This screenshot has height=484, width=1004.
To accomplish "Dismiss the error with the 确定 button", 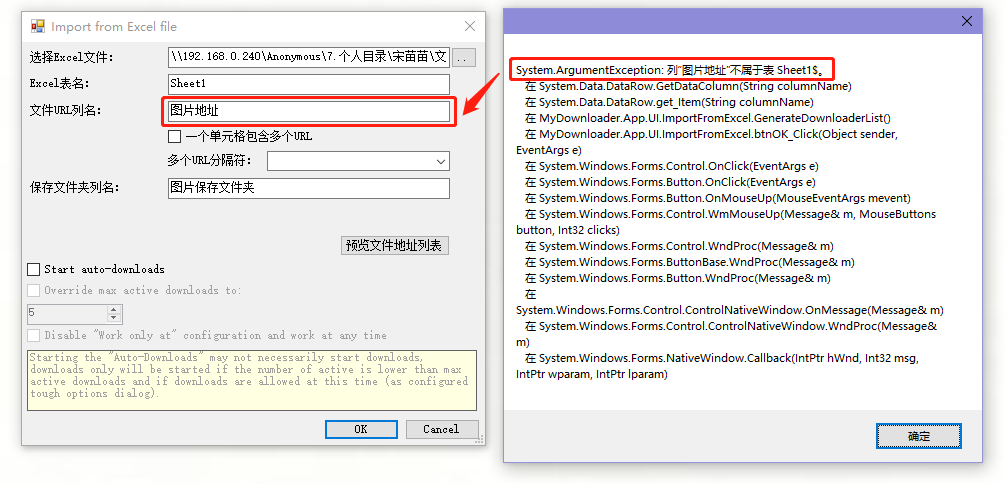I will [x=918, y=436].
